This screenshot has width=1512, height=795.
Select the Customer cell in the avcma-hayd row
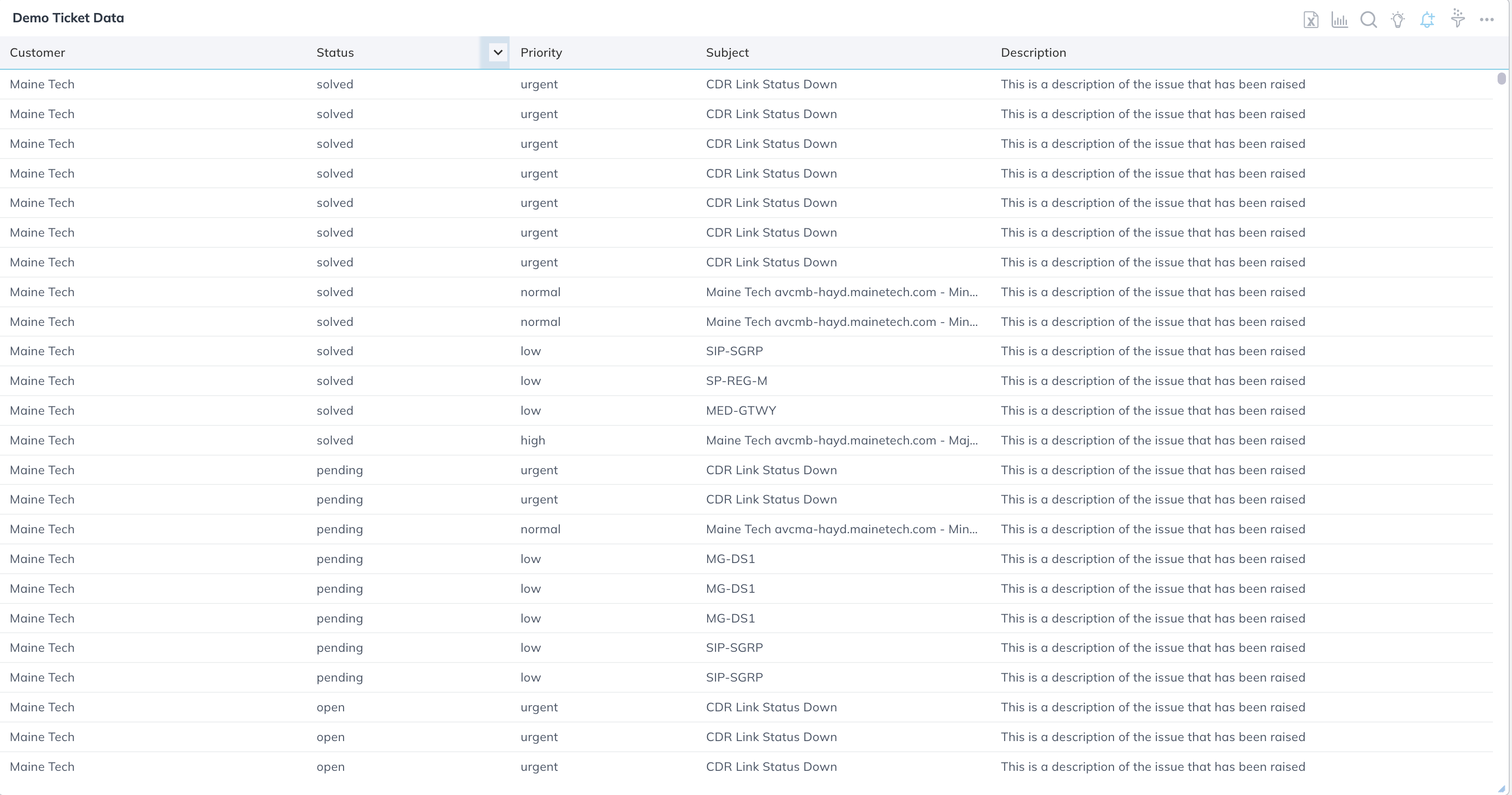[42, 529]
